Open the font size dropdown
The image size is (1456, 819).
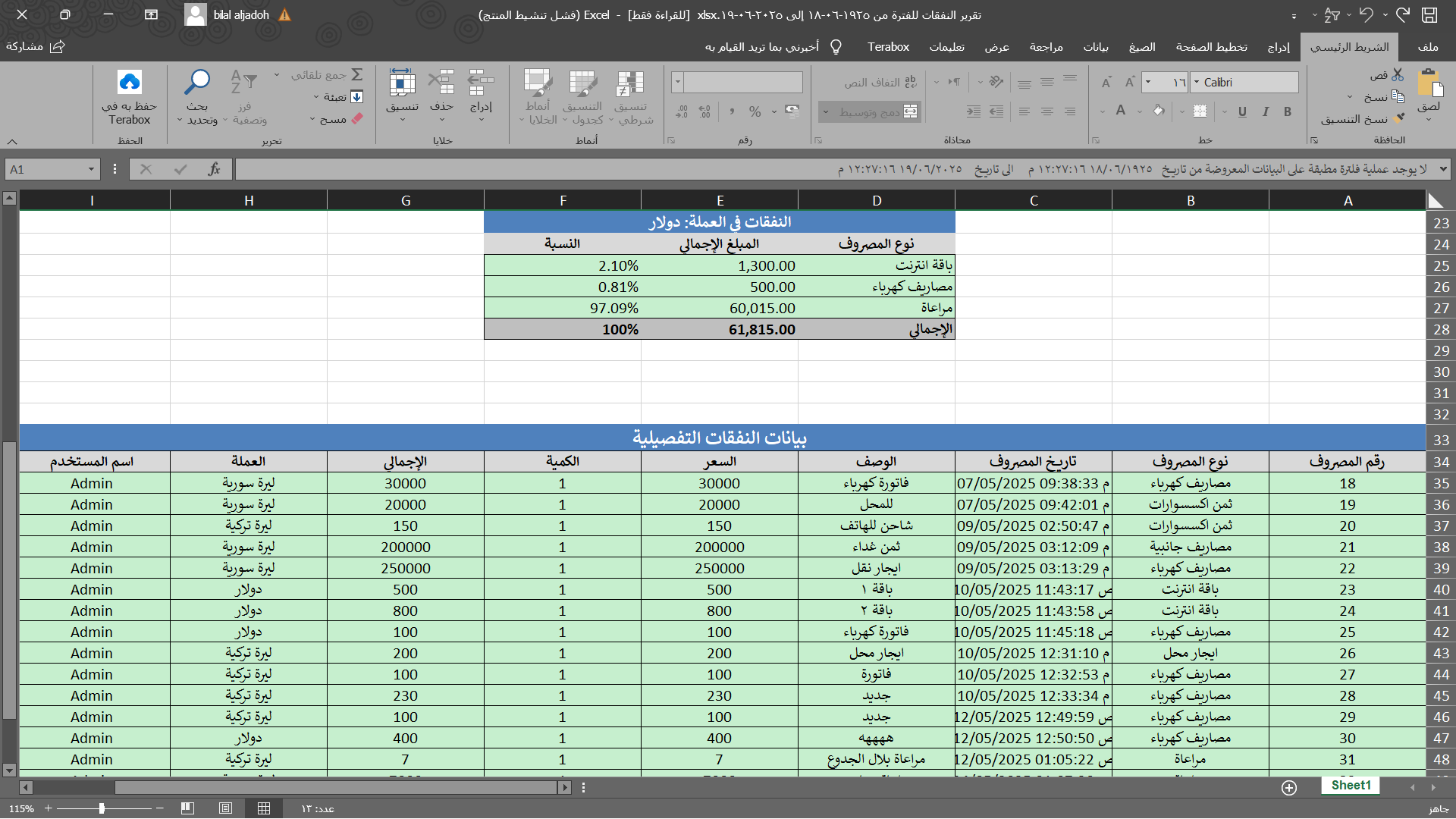click(1148, 82)
